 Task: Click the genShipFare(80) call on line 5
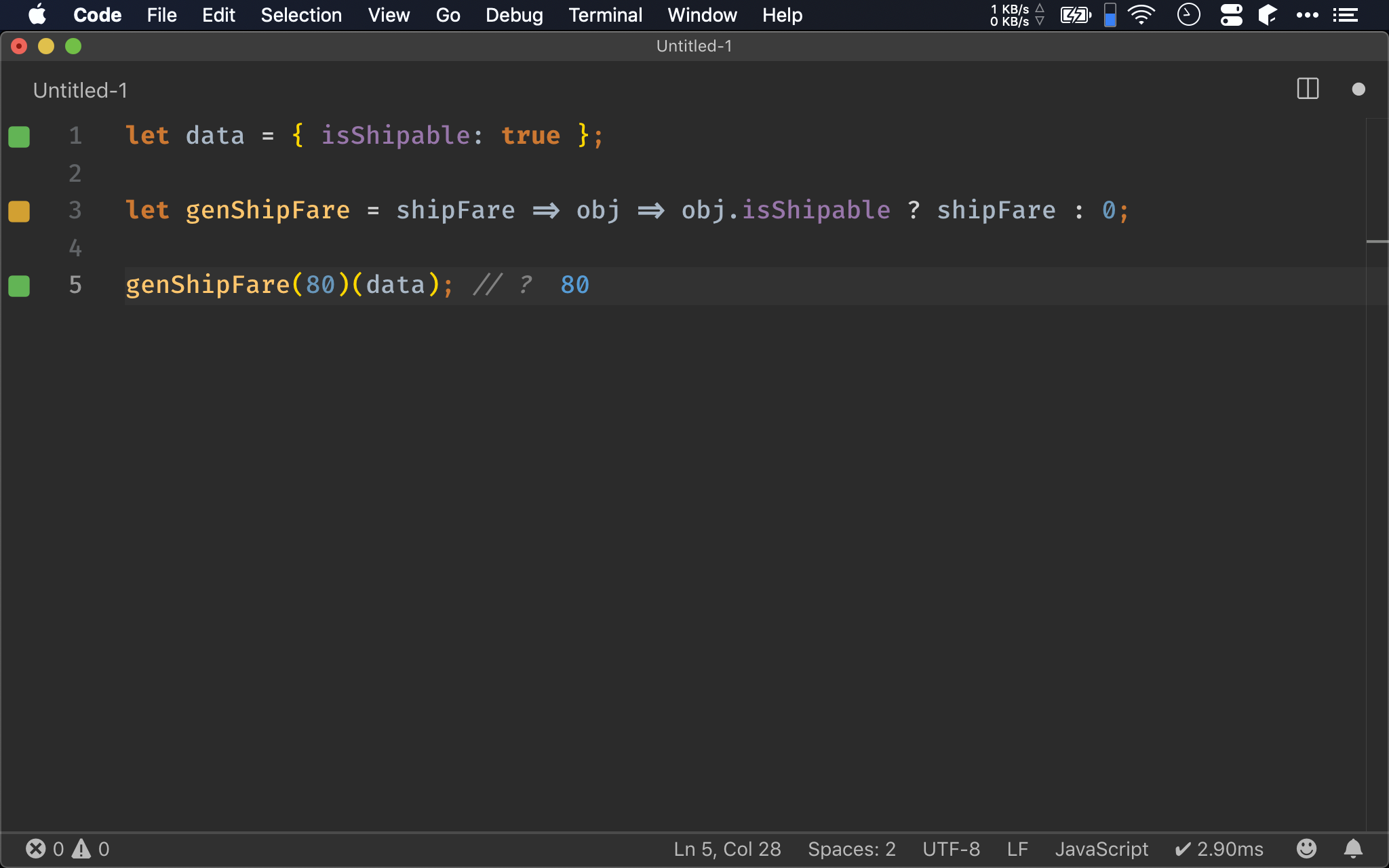pos(237,285)
